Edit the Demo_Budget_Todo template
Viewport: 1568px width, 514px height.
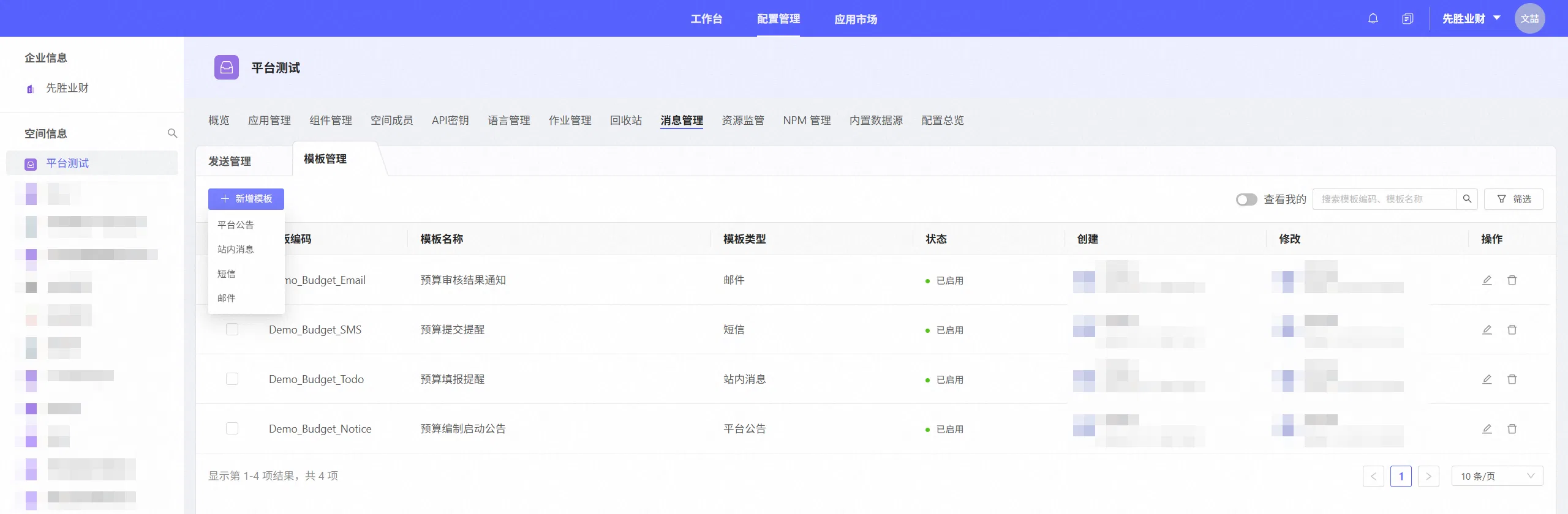(x=1487, y=379)
